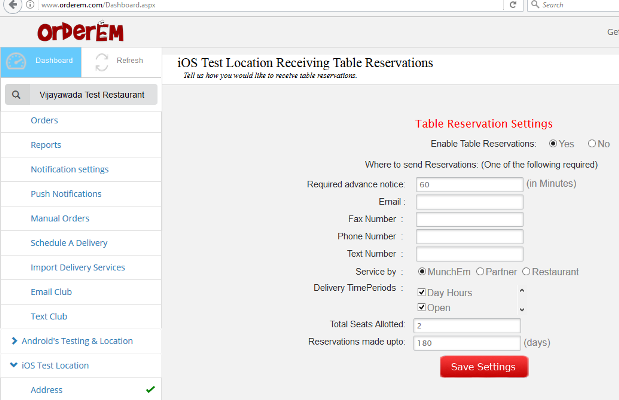This screenshot has height=400, width=619.
Task: Click the Email input field
Action: (x=469, y=202)
